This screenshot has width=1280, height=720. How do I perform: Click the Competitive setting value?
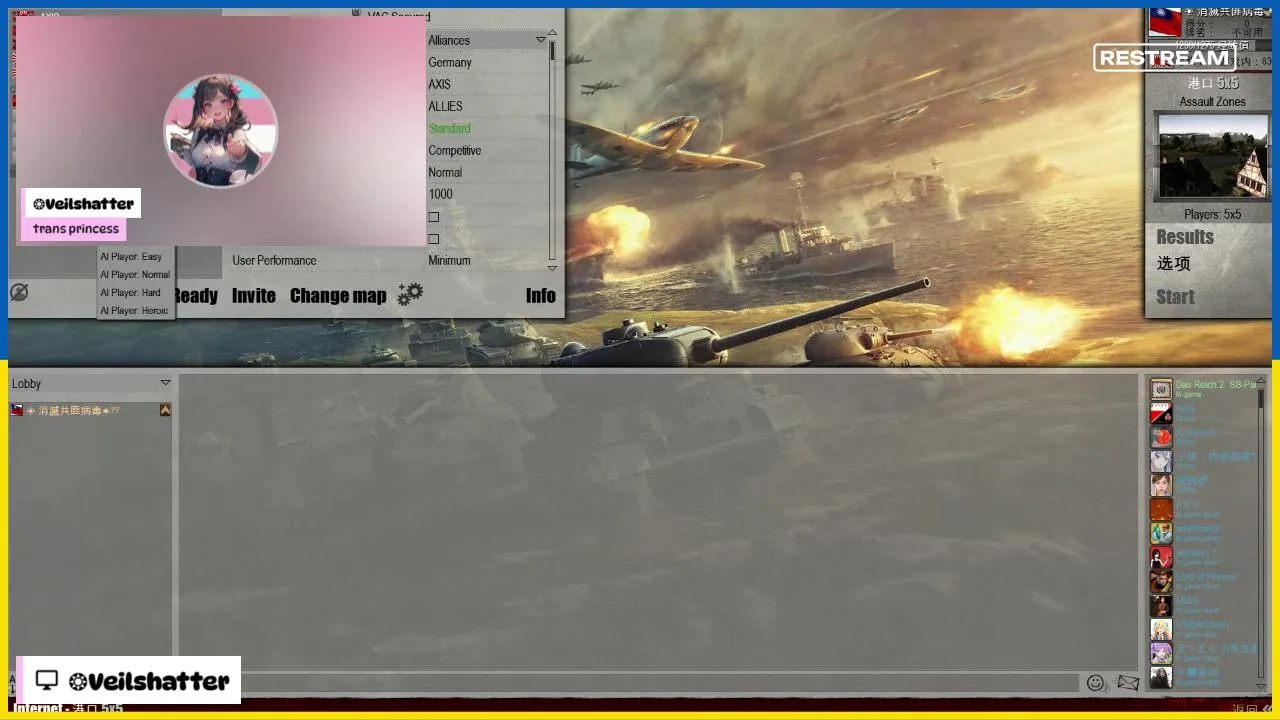coord(455,150)
